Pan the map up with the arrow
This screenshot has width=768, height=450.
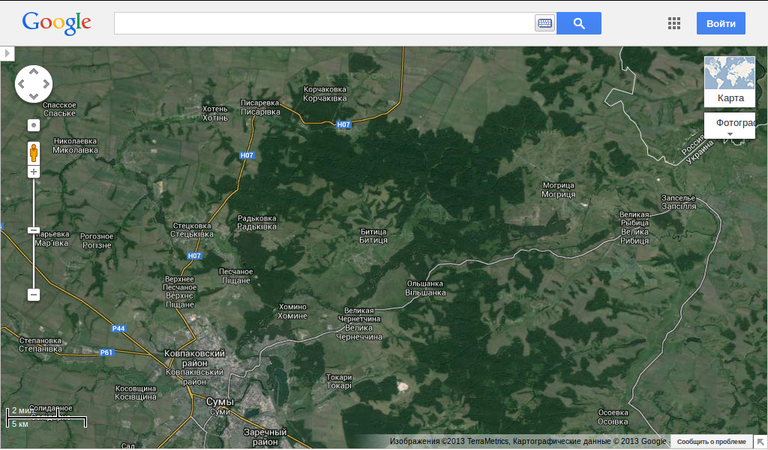(33, 73)
